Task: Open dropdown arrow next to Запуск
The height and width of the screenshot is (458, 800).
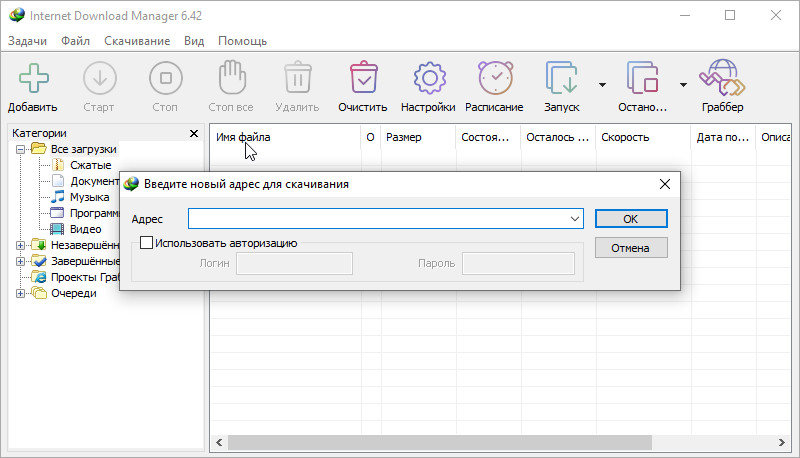Action: coord(602,85)
